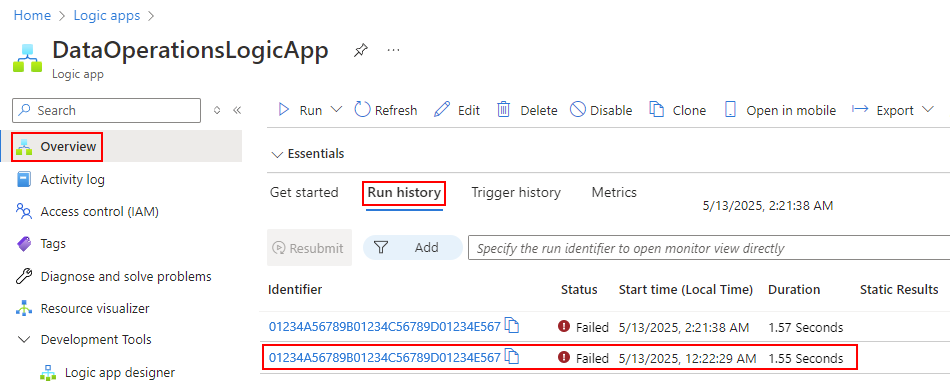The height and width of the screenshot is (390, 950).
Task: Pin the DataOperationsLogicApp resource
Action: [360, 50]
